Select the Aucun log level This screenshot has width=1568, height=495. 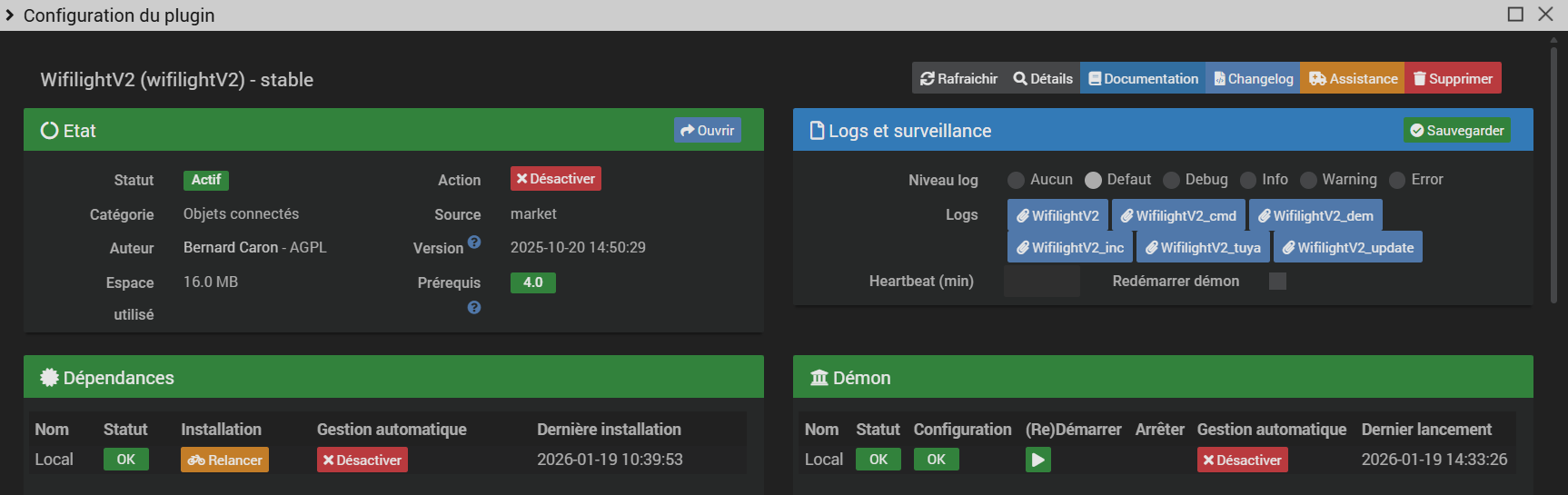tap(1017, 180)
